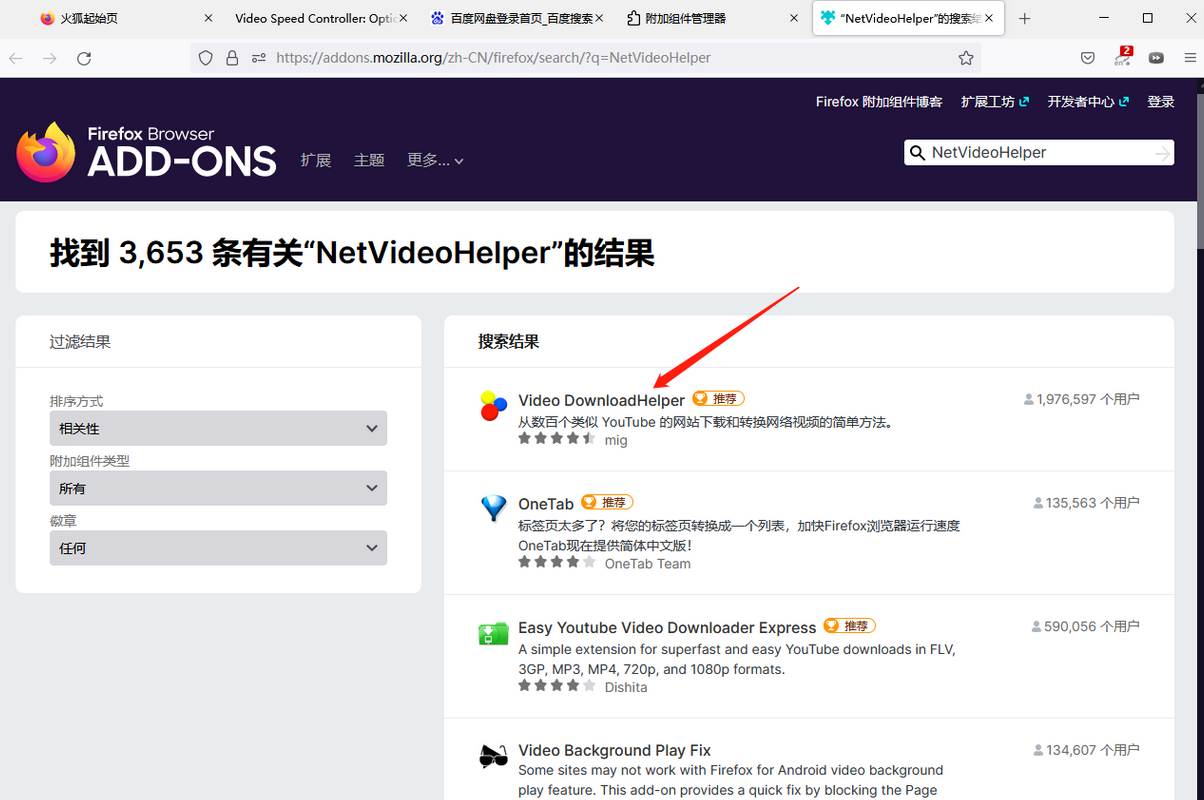Click the Video DownloadHelper colored balls icon
Viewport: 1204px width, 800px height.
494,405
